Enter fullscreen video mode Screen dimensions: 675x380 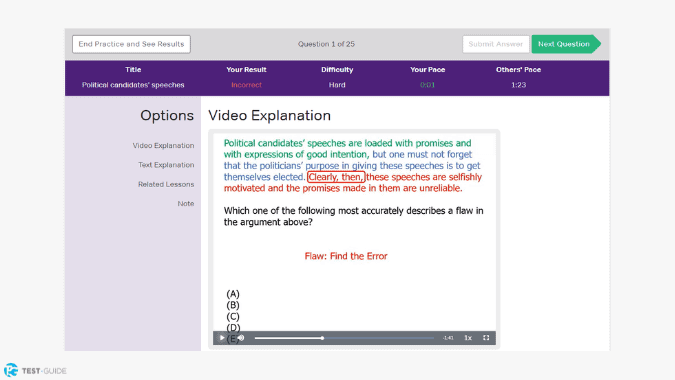pos(486,338)
